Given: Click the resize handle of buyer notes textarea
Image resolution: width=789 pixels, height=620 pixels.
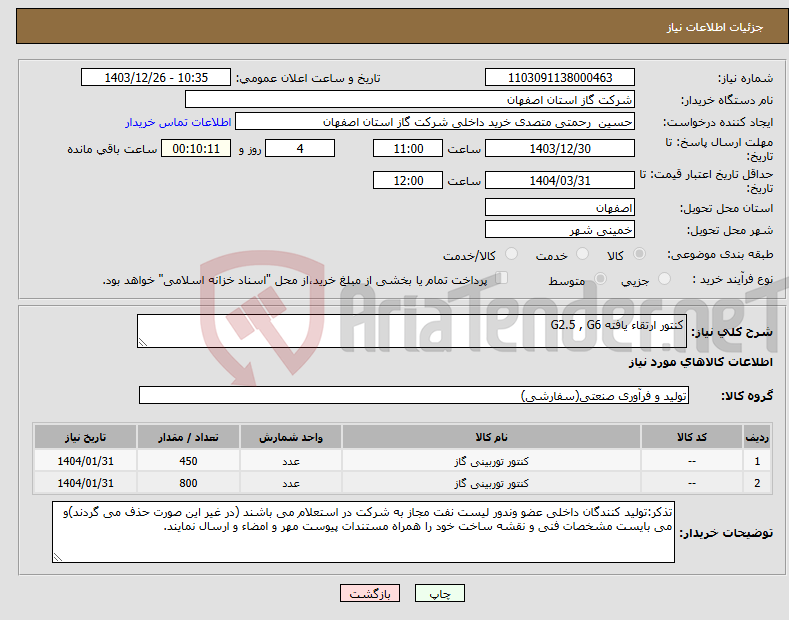Looking at the screenshot, I should (x=58, y=557).
